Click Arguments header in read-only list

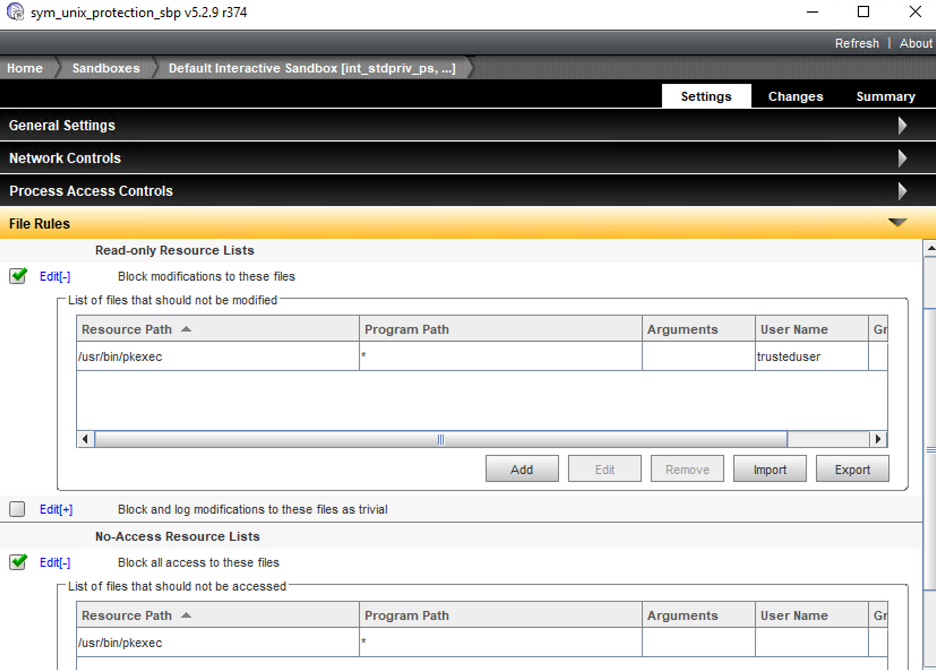(x=699, y=329)
